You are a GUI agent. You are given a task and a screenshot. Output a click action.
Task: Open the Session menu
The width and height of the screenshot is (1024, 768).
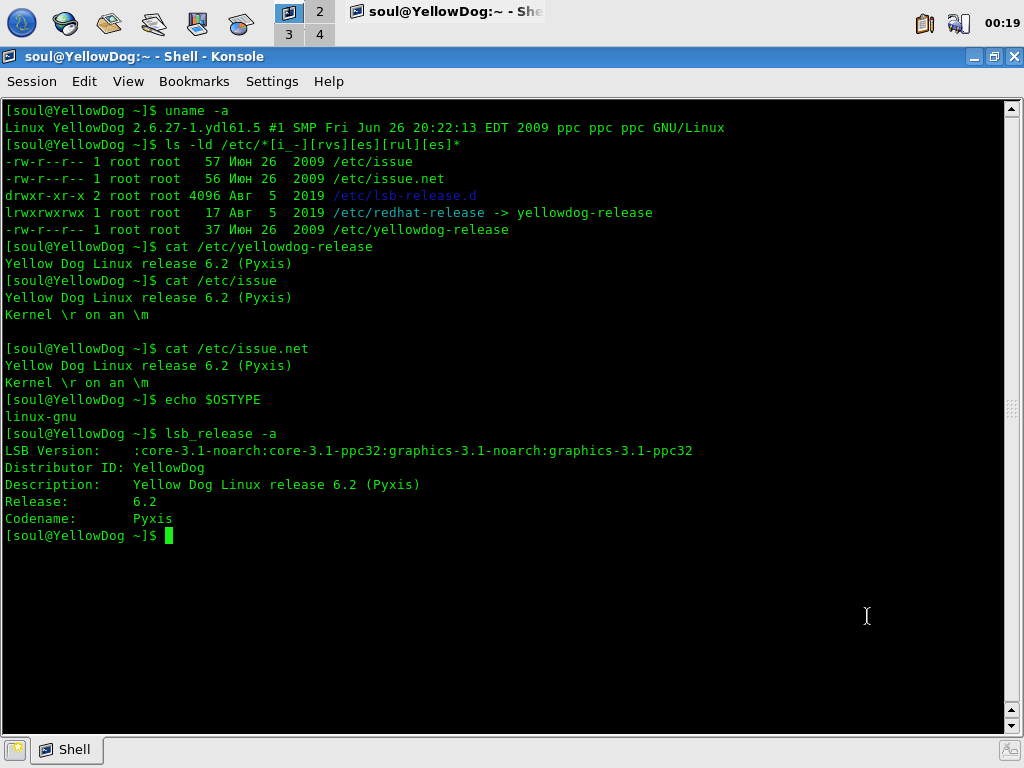[x=32, y=82]
